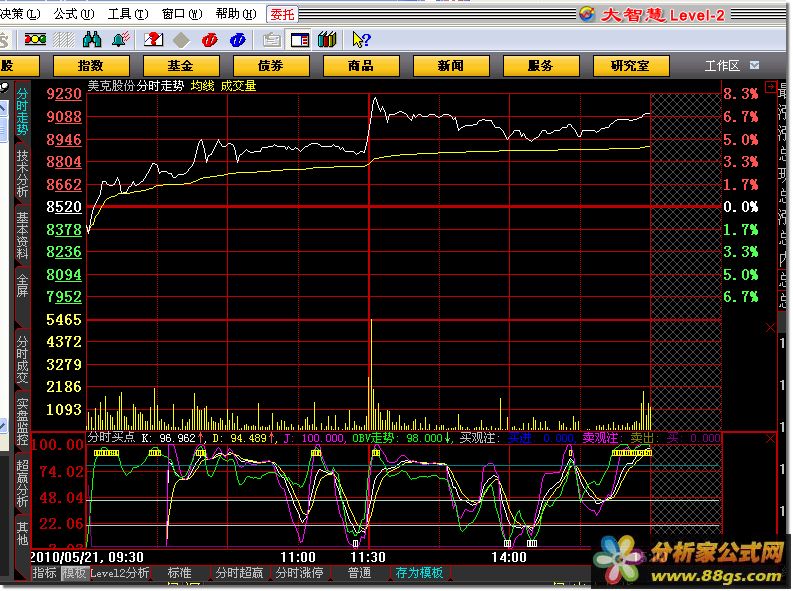Click the 研究室 button
Viewport: 793px width, 591px height.
pos(629,65)
